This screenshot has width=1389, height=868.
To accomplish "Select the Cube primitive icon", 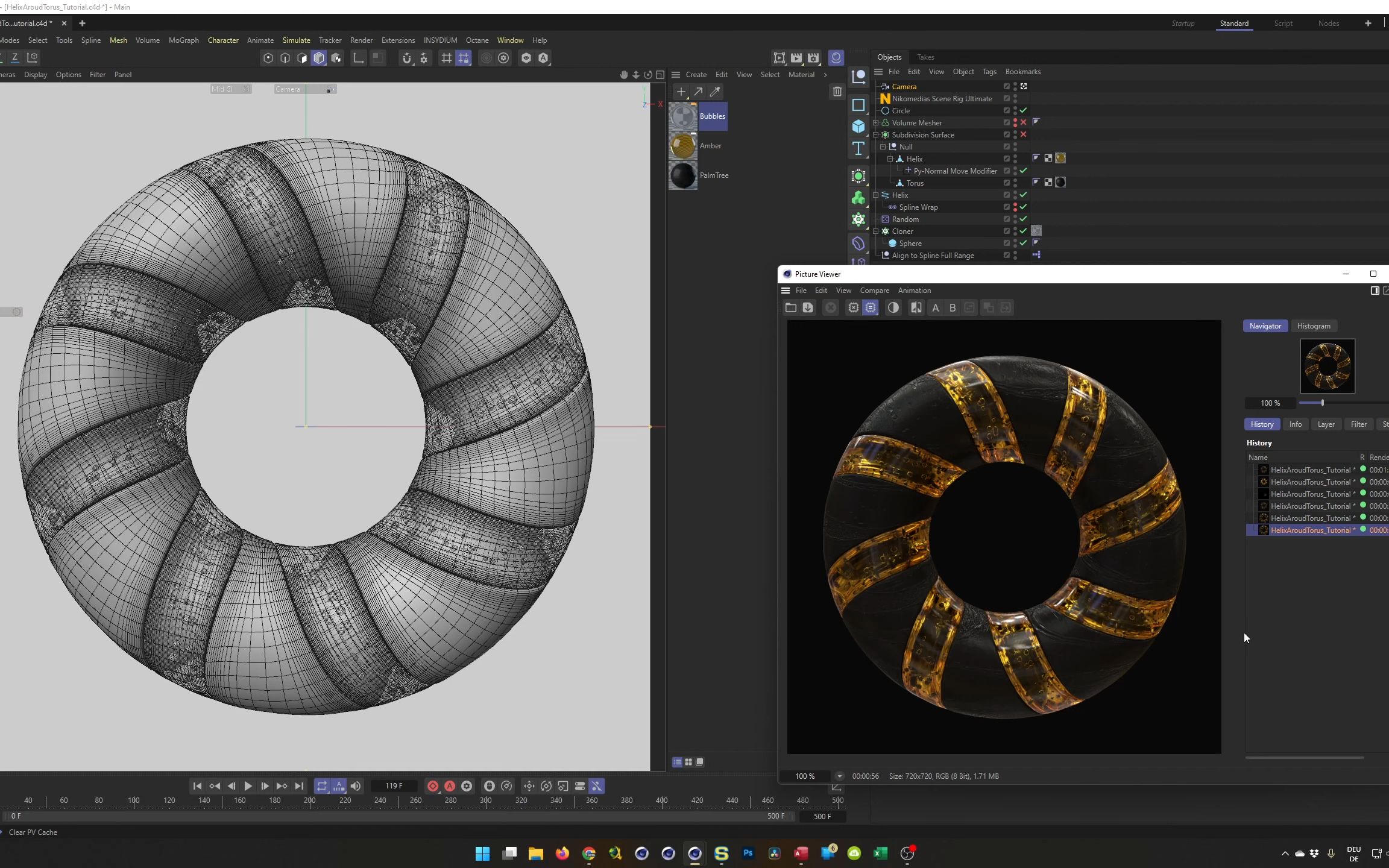I will (x=858, y=126).
